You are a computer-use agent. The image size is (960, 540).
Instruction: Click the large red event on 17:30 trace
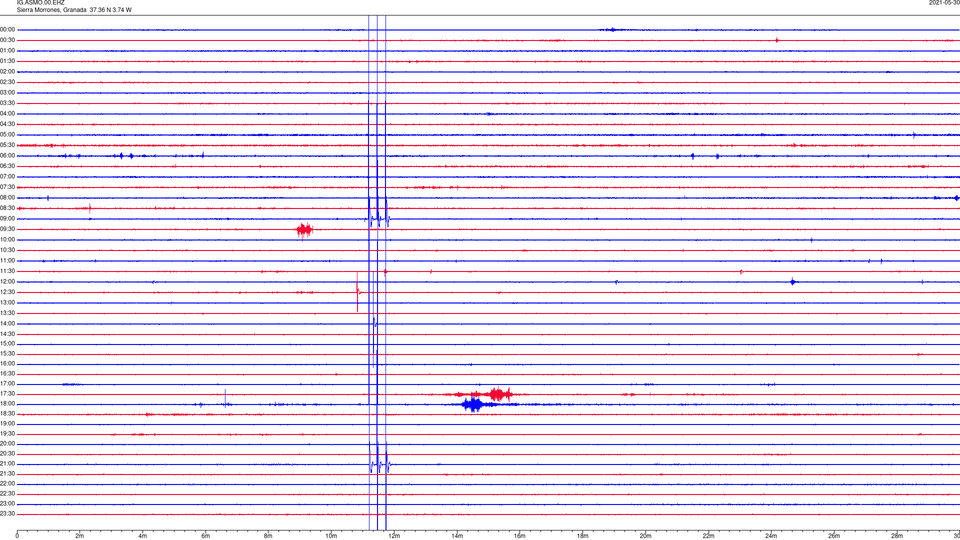pos(499,394)
